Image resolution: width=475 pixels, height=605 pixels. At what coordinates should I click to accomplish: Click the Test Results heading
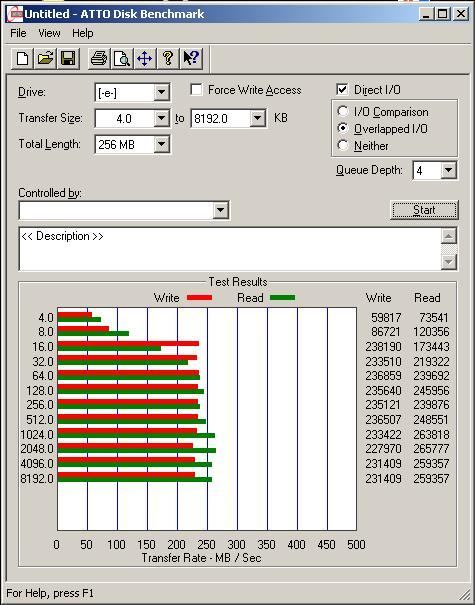click(238, 282)
